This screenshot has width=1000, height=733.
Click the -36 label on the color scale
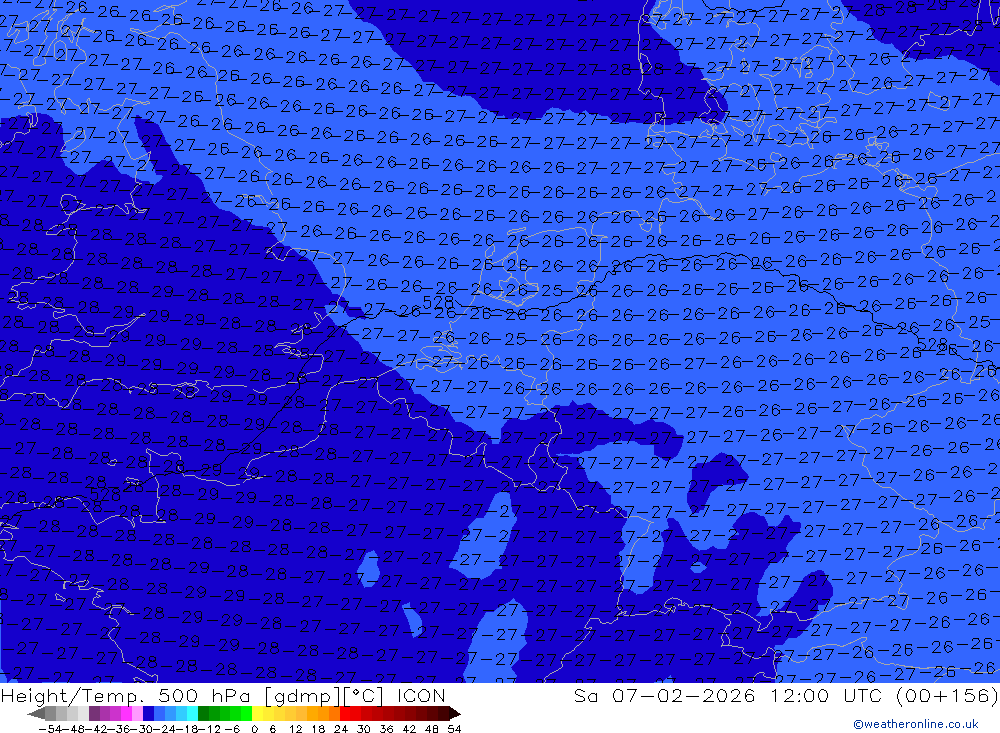coord(119,729)
